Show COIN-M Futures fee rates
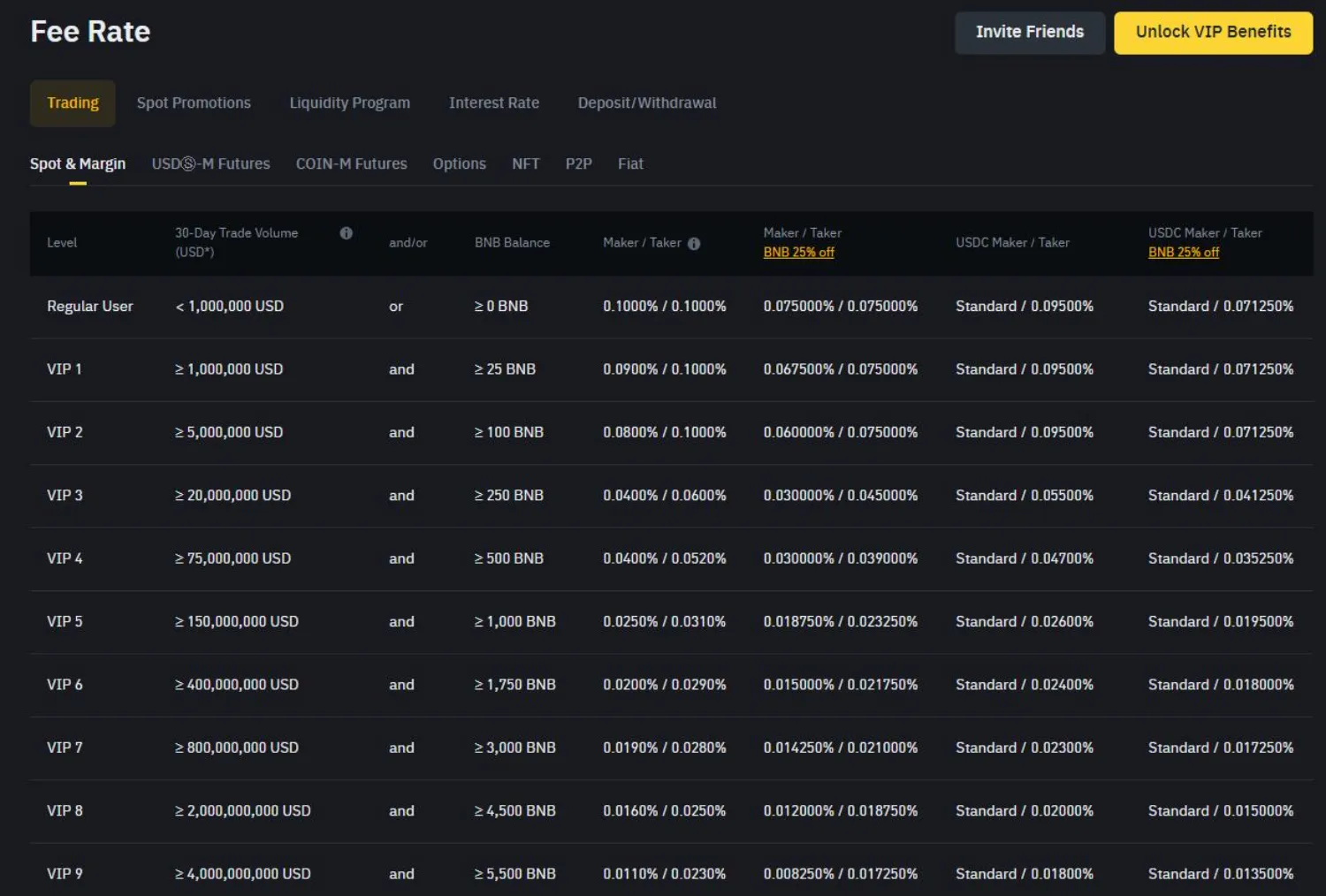 click(x=351, y=164)
